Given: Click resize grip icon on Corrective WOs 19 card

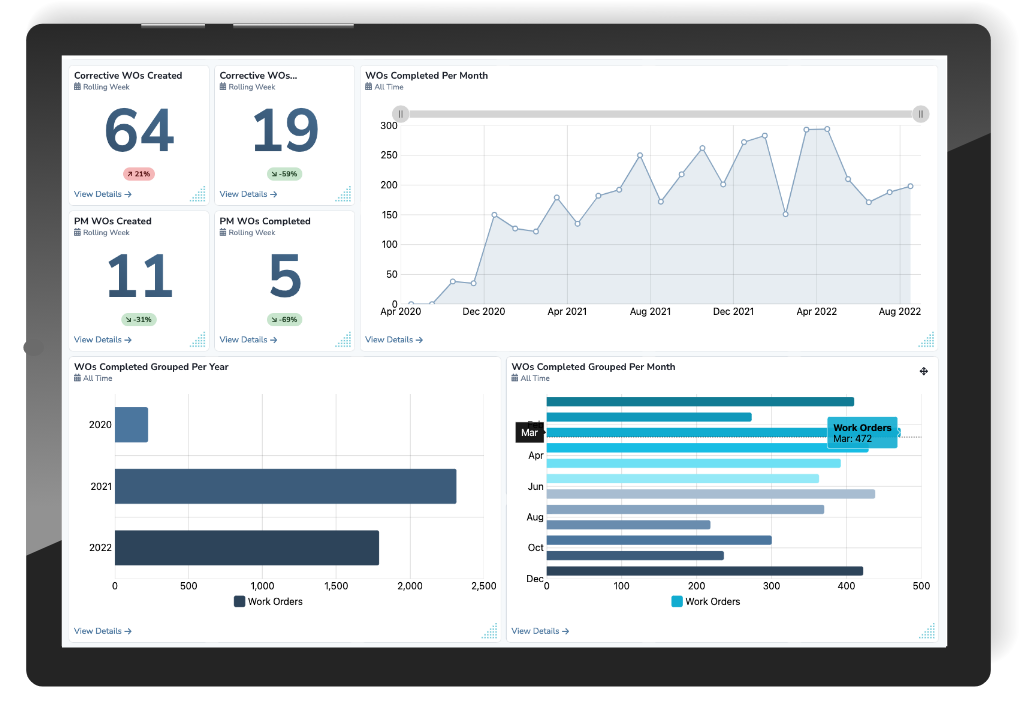Looking at the screenshot, I should pos(343,194).
